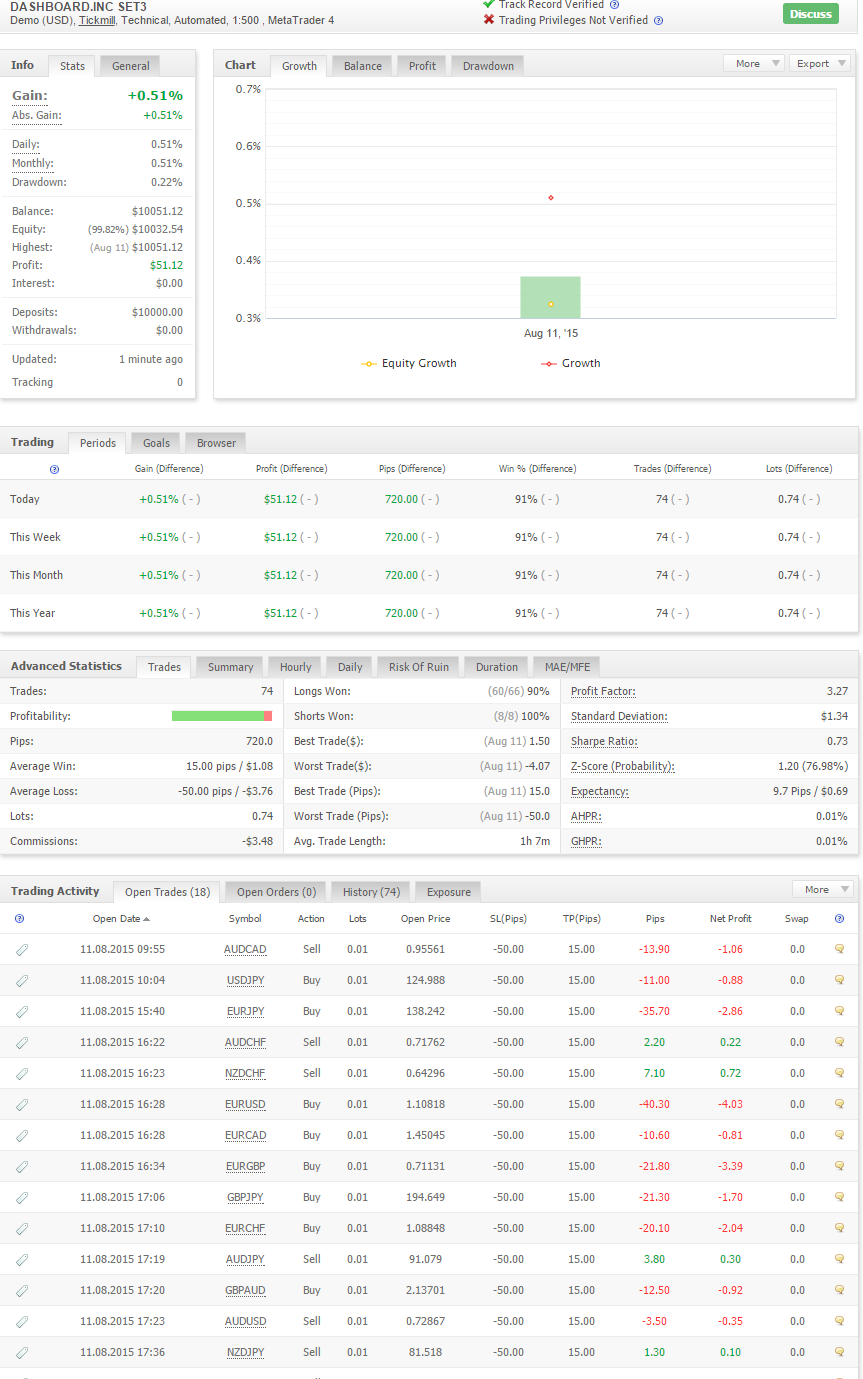Open the Risk Of Ruin tab
The image size is (863, 1379).
418,667
